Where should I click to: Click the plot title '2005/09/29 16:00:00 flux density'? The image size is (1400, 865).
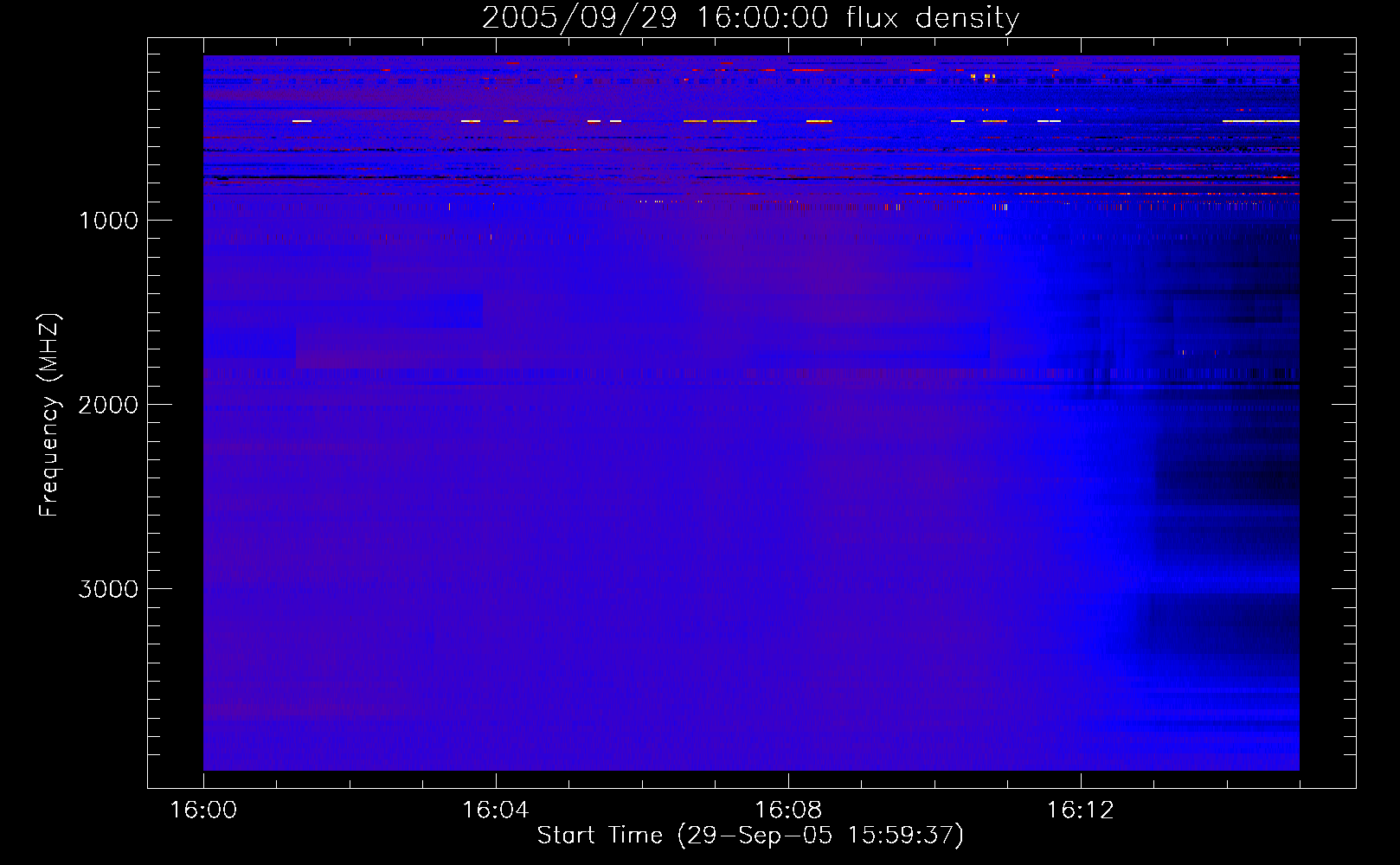pyautogui.click(x=750, y=18)
